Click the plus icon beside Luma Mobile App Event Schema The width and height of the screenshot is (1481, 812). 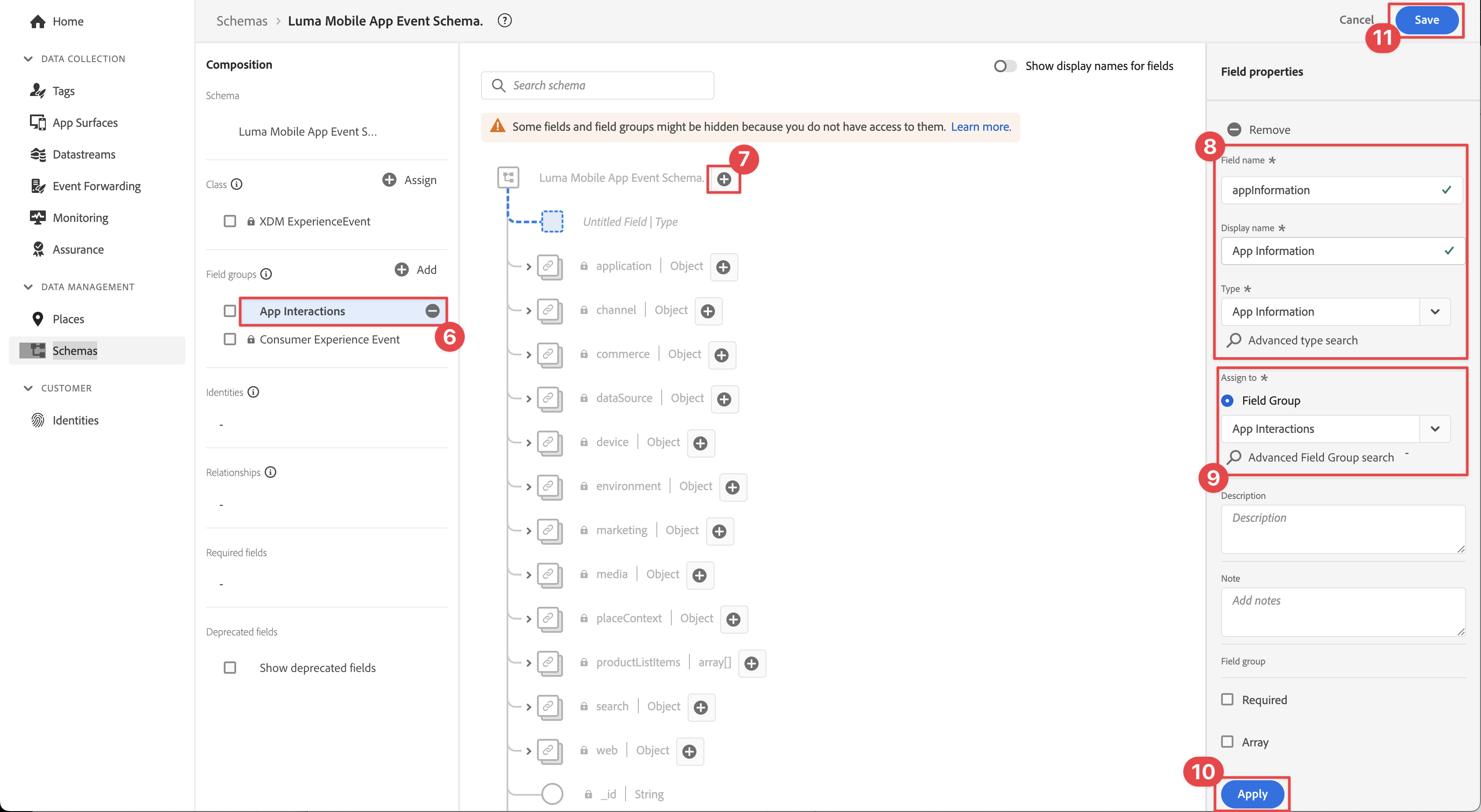724,179
